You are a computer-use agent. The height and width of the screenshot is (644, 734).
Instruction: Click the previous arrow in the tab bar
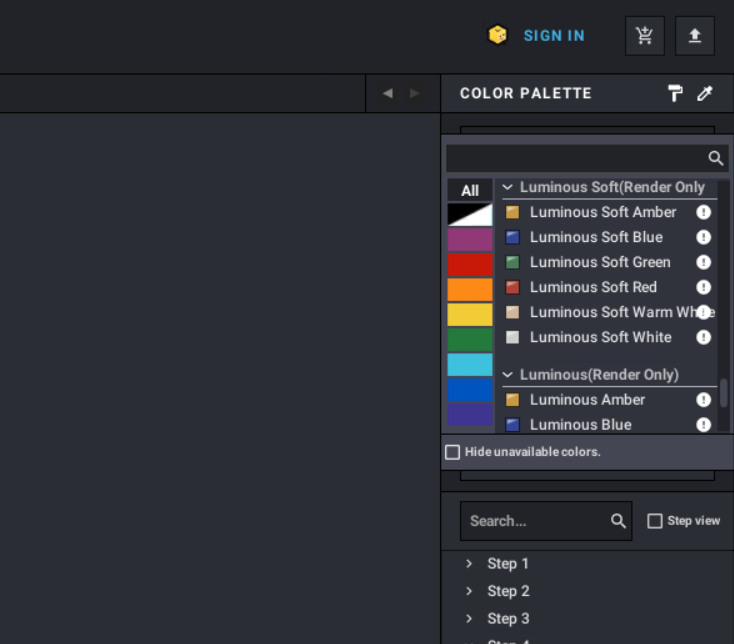coord(387,93)
